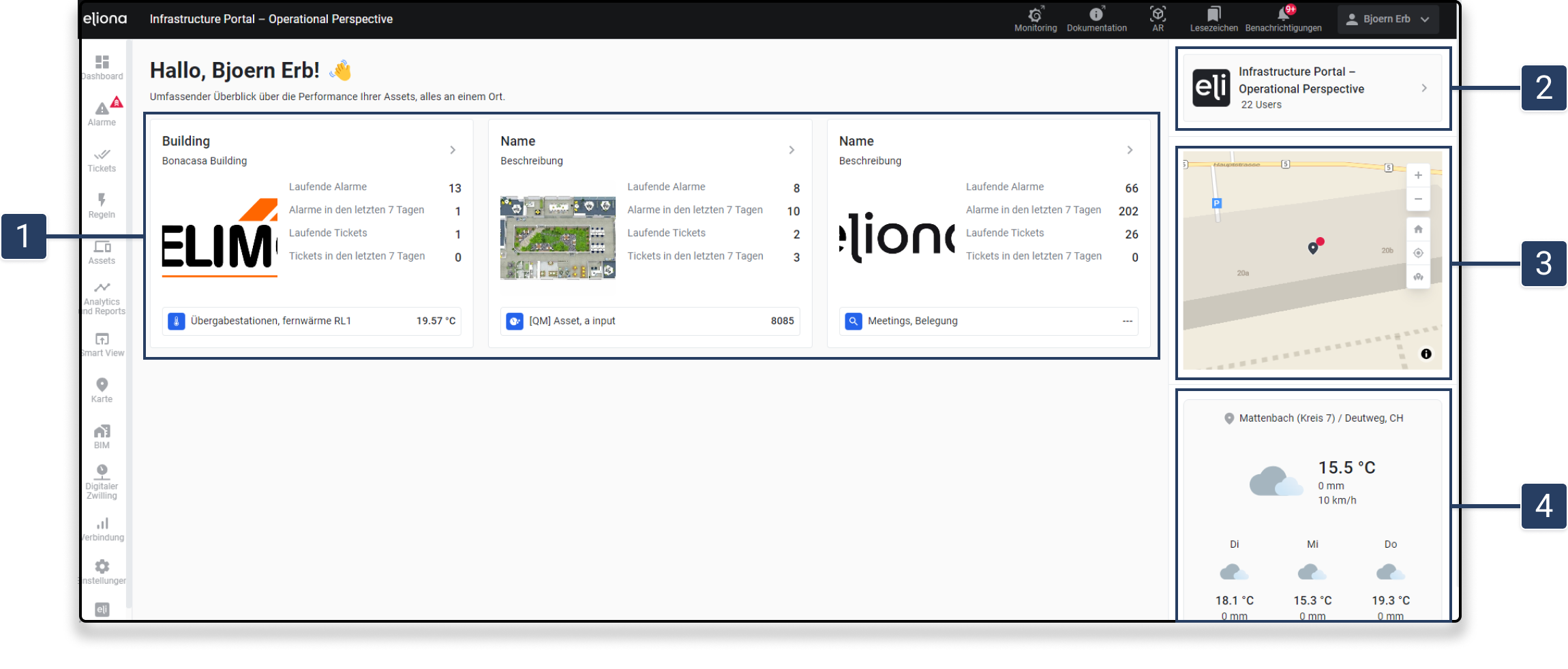Viewport: 1568px width, 669px height.
Task: Expand the Bjoern Erb user dropdown
Action: click(x=1387, y=19)
